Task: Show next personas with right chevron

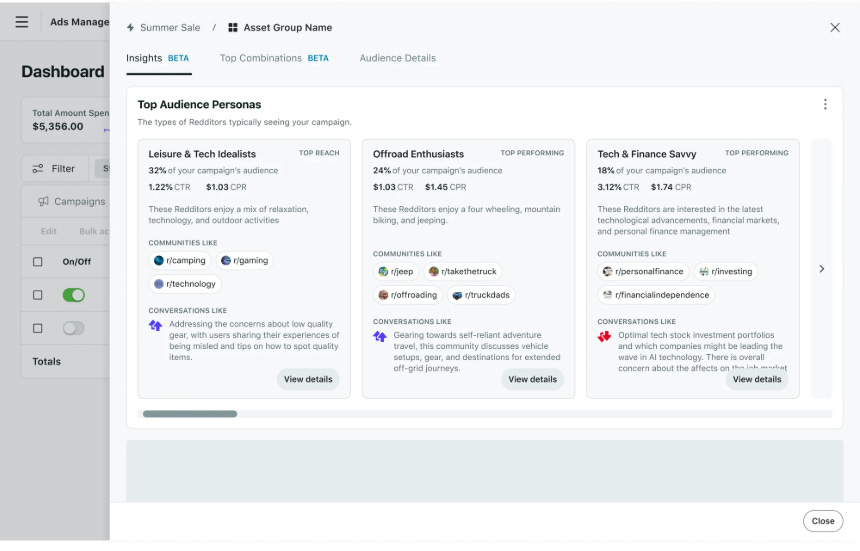Action: pyautogui.click(x=822, y=269)
